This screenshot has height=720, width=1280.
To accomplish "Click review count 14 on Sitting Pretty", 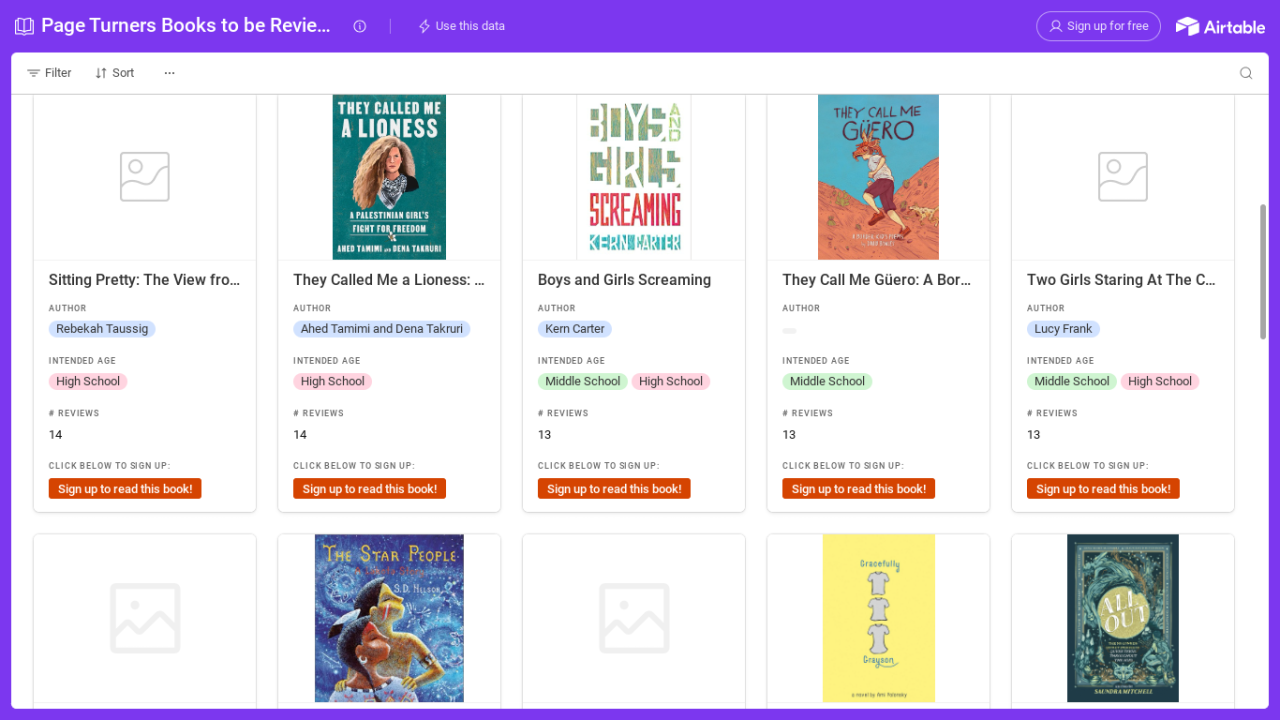I will pyautogui.click(x=56, y=435).
